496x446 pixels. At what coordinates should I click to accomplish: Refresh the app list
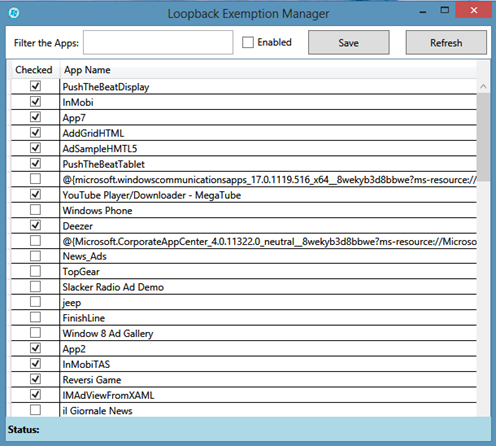[x=446, y=42]
